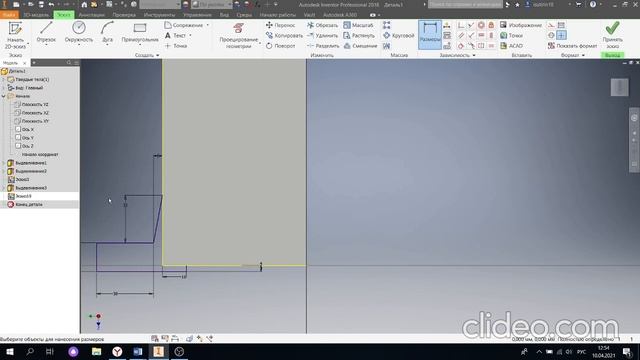Click the Выход panel label
Image resolution: width=640 pixels, height=360 pixels.
612,55
